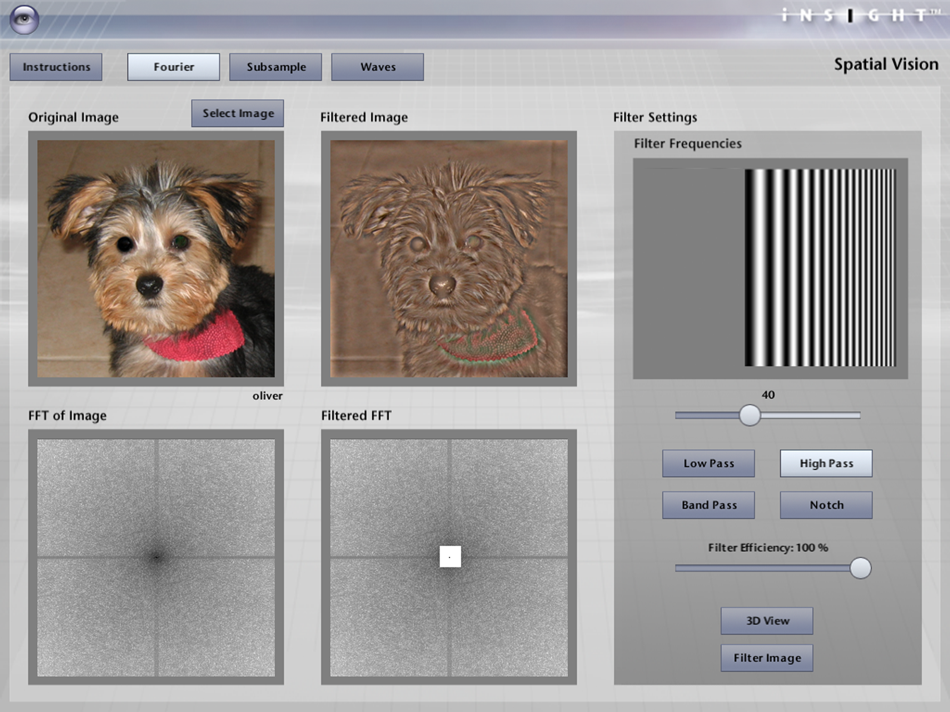
Task: Open the 3D View
Action: click(x=767, y=621)
